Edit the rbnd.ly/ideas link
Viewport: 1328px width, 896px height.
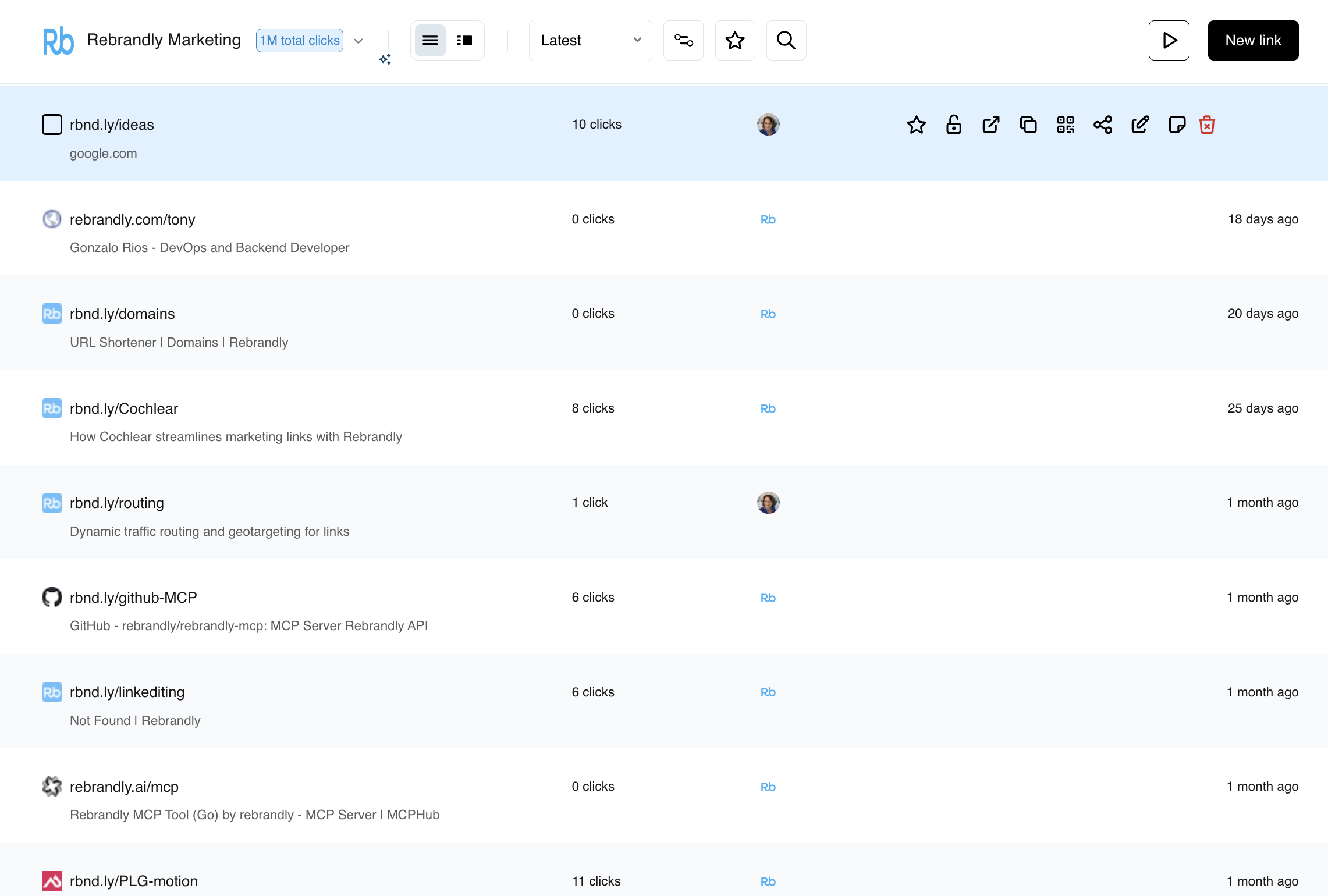point(1140,125)
